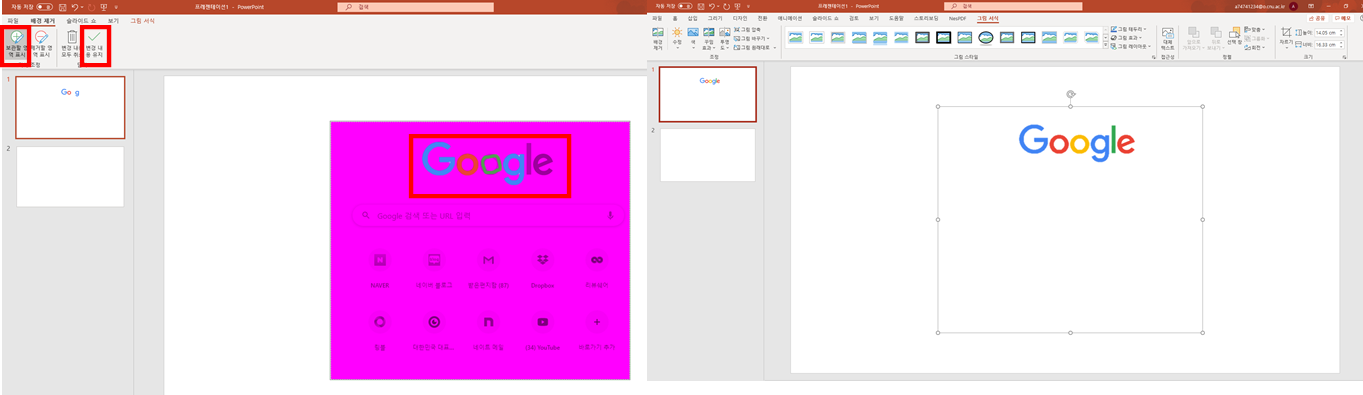1363x395 pixels.
Task: Apply first picture style thumbnail in gallery
Action: [x=795, y=38]
